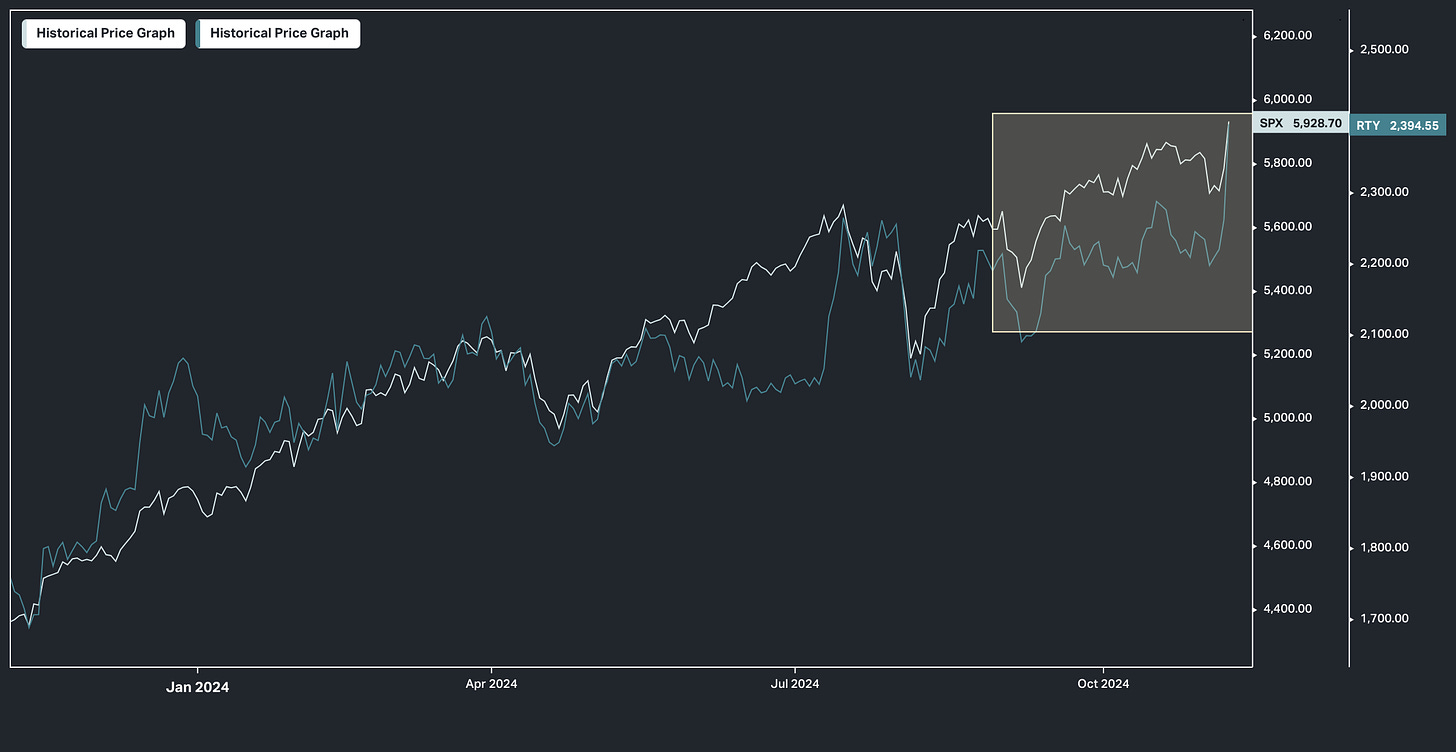Click the 2,500.00 RTY axis value

[x=1384, y=49]
